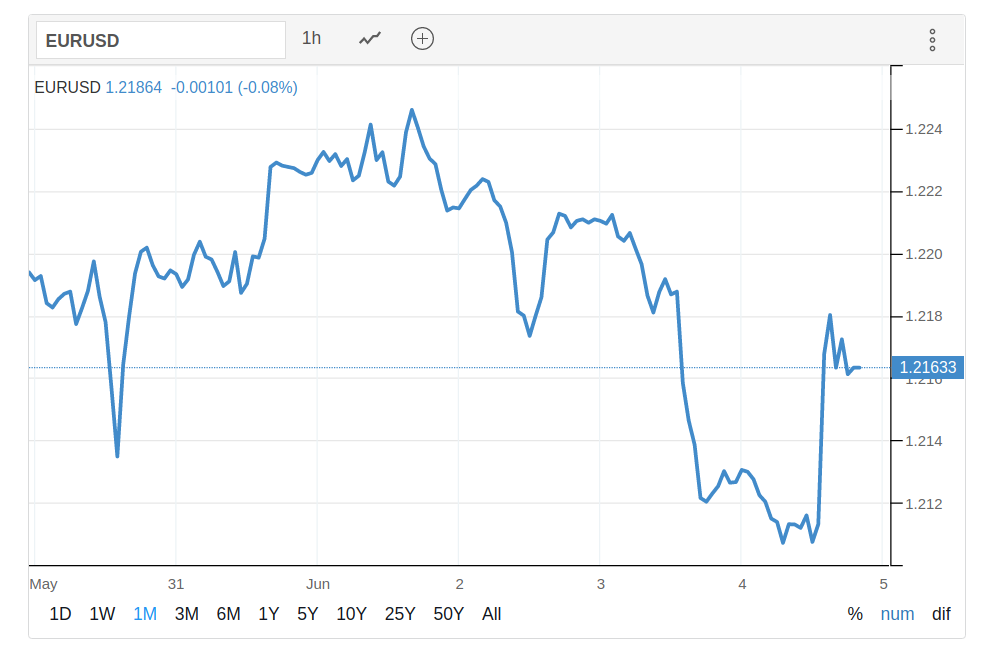Switch to the 1M range
The image size is (981, 664).
pos(145,614)
